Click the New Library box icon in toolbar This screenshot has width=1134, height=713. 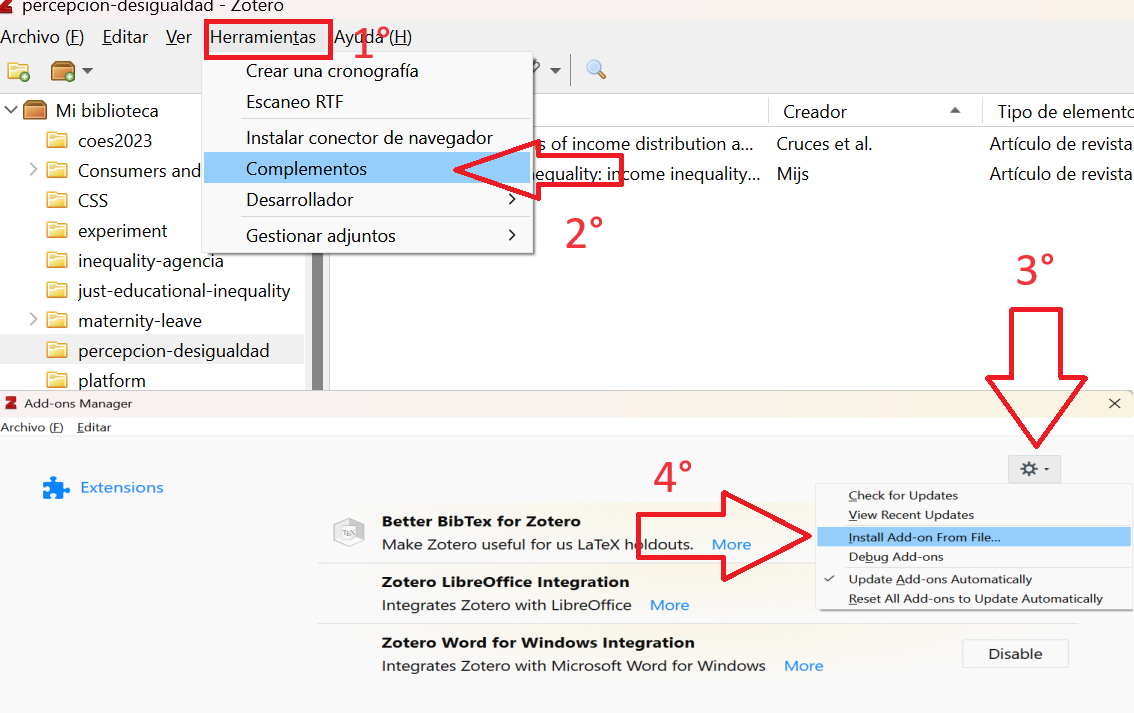click(63, 71)
